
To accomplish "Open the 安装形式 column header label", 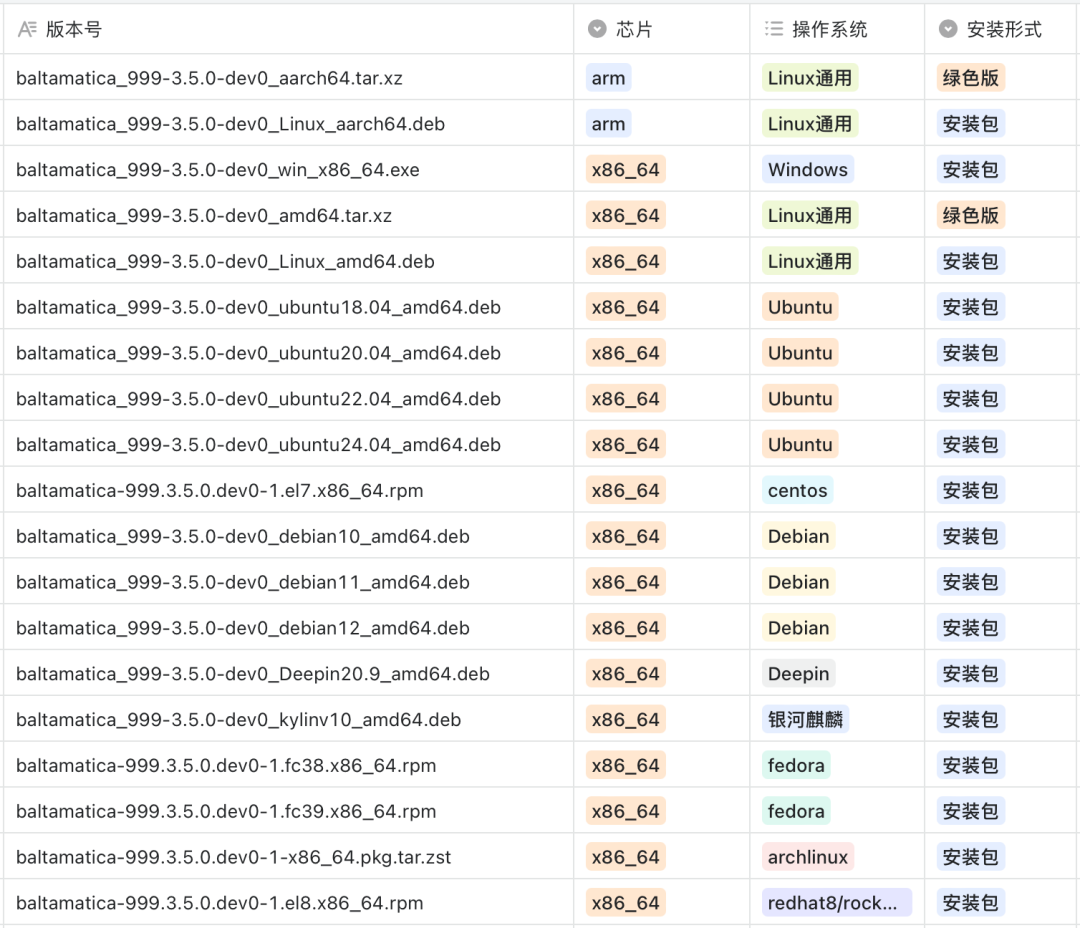I will 1004,30.
